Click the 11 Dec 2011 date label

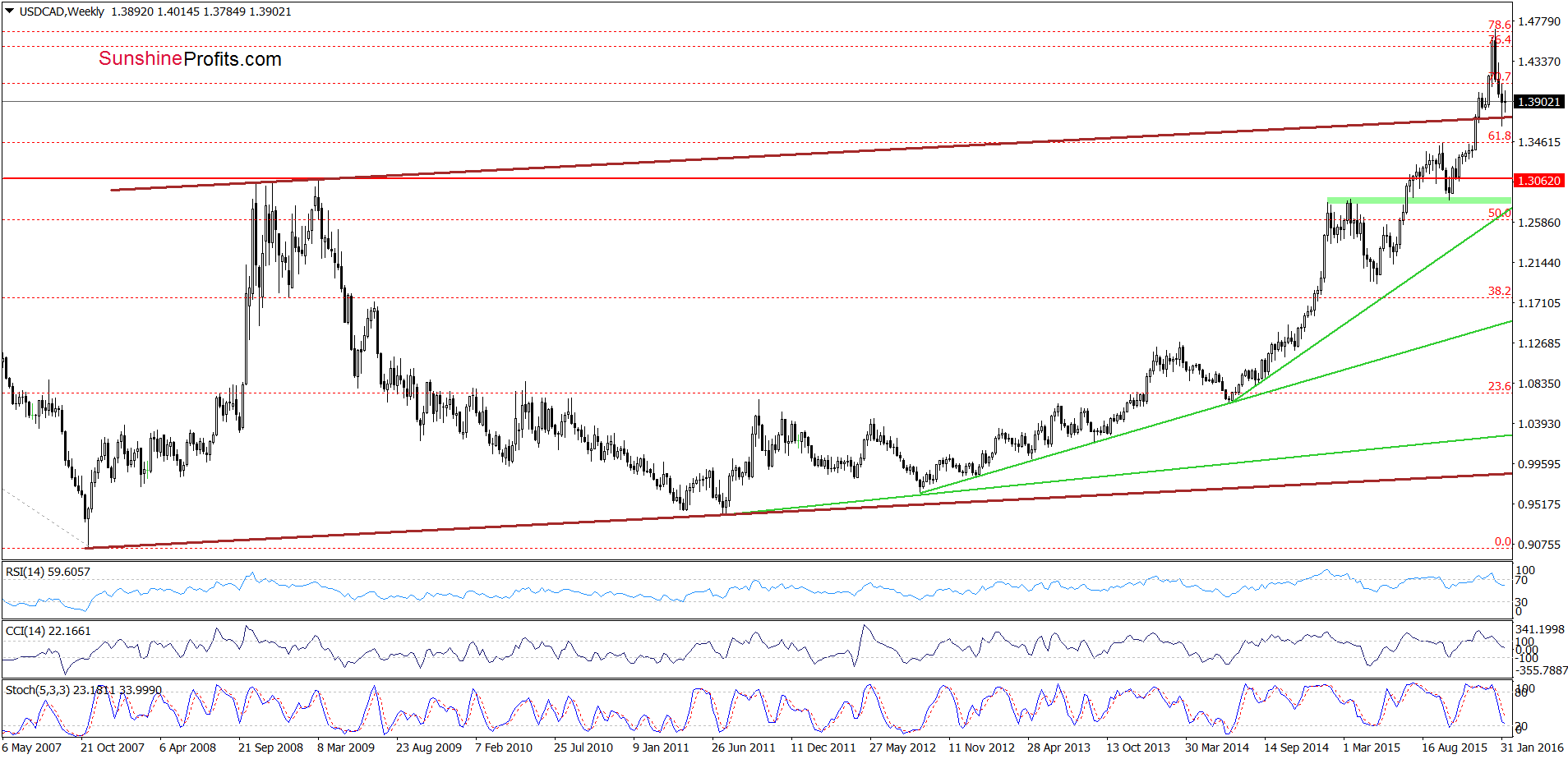(x=823, y=747)
